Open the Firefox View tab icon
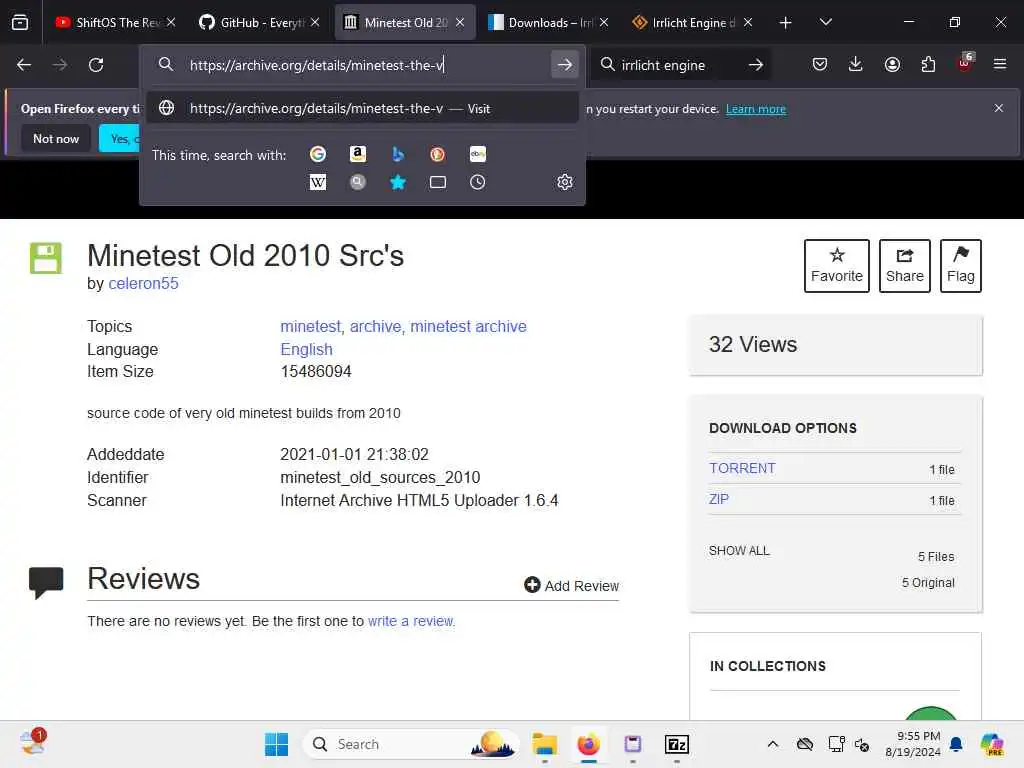 click(x=20, y=22)
